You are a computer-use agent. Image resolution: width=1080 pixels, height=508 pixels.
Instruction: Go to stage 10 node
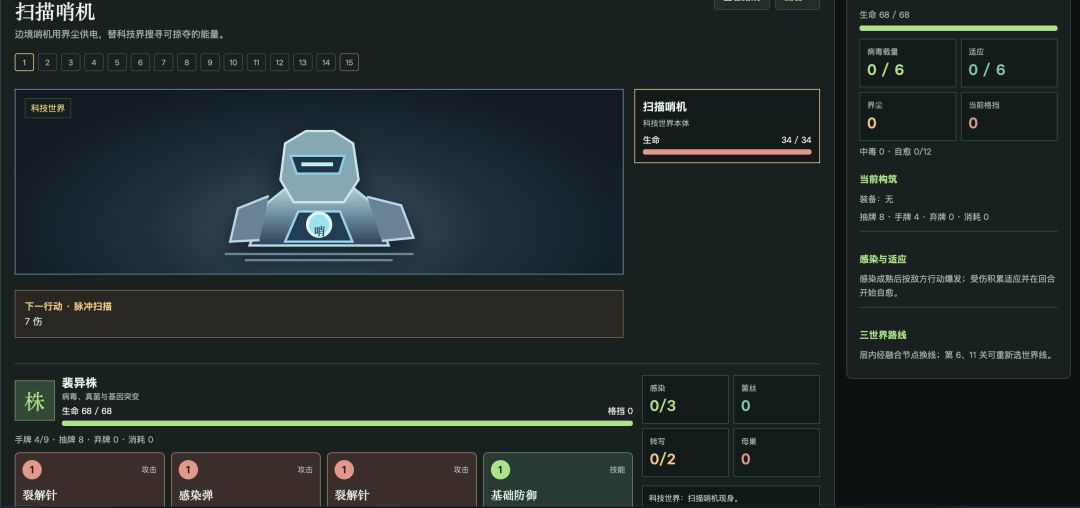233,63
